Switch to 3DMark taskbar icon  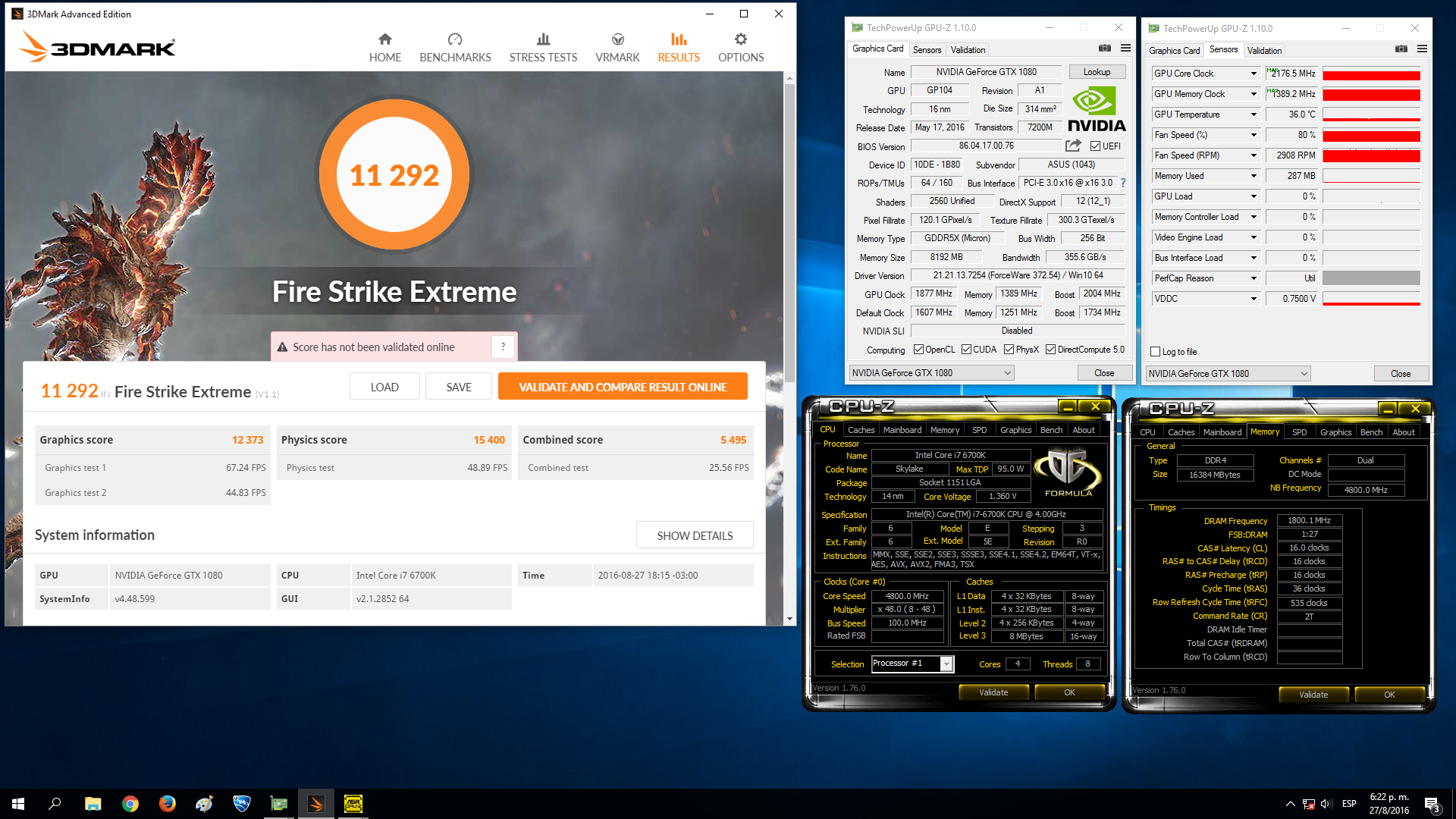pos(315,804)
